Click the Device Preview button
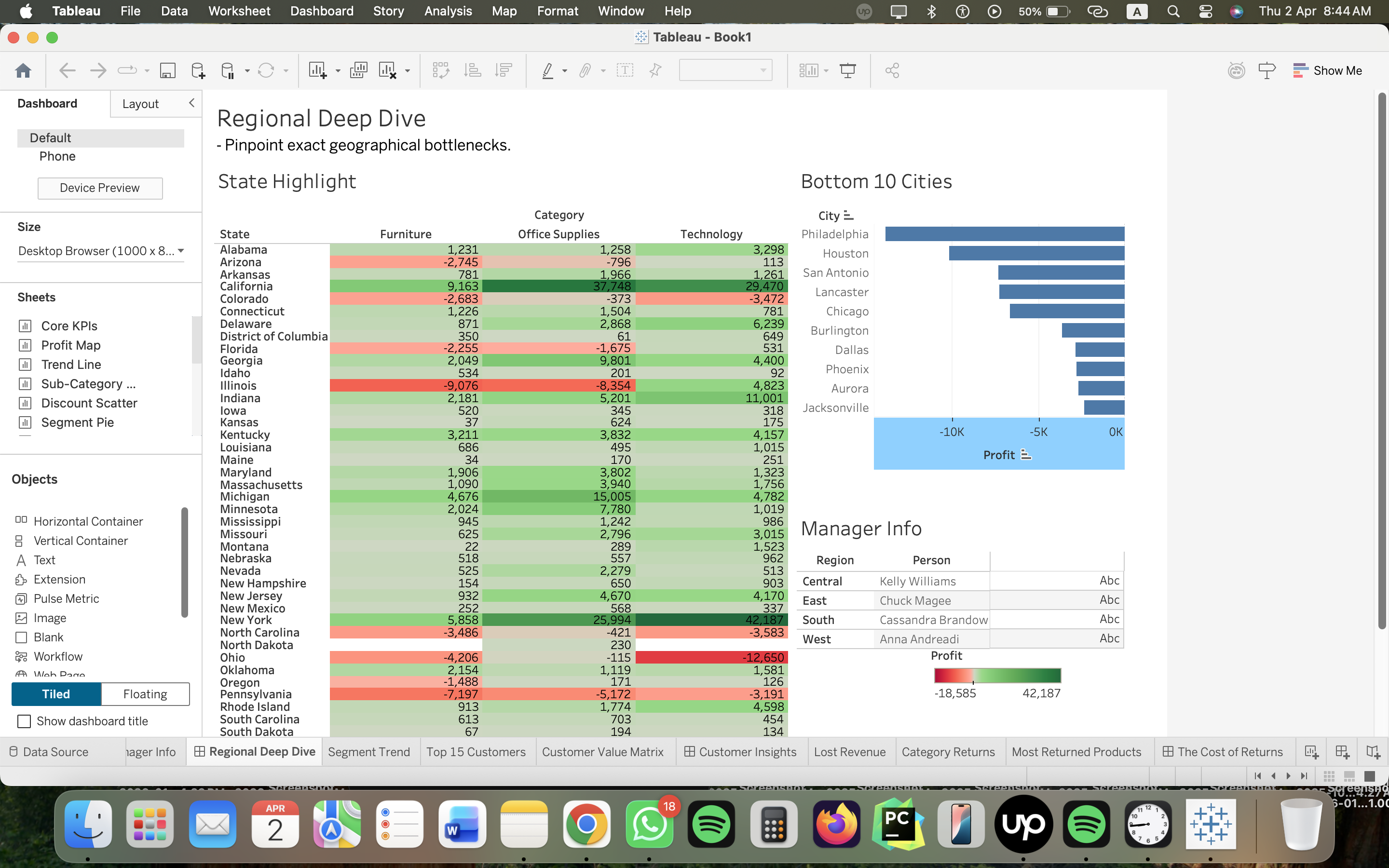Viewport: 1389px width, 868px height. [100, 188]
